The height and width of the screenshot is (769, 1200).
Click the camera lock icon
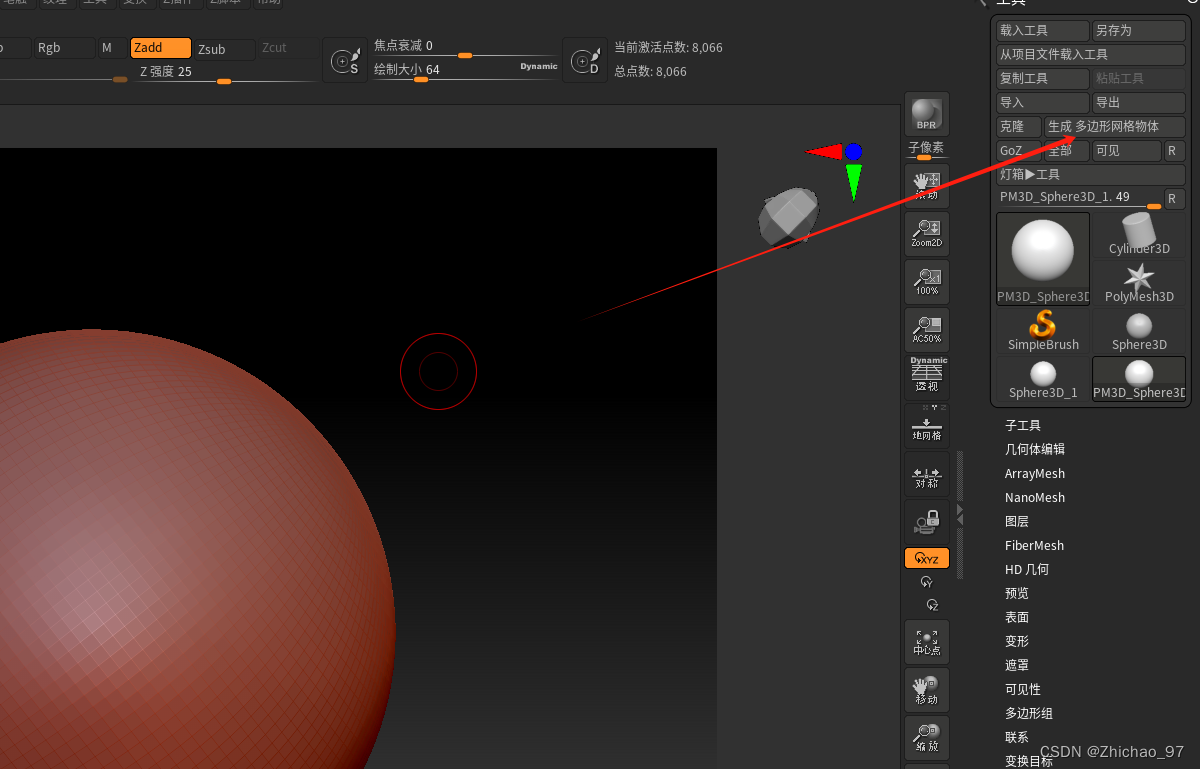tap(927, 522)
